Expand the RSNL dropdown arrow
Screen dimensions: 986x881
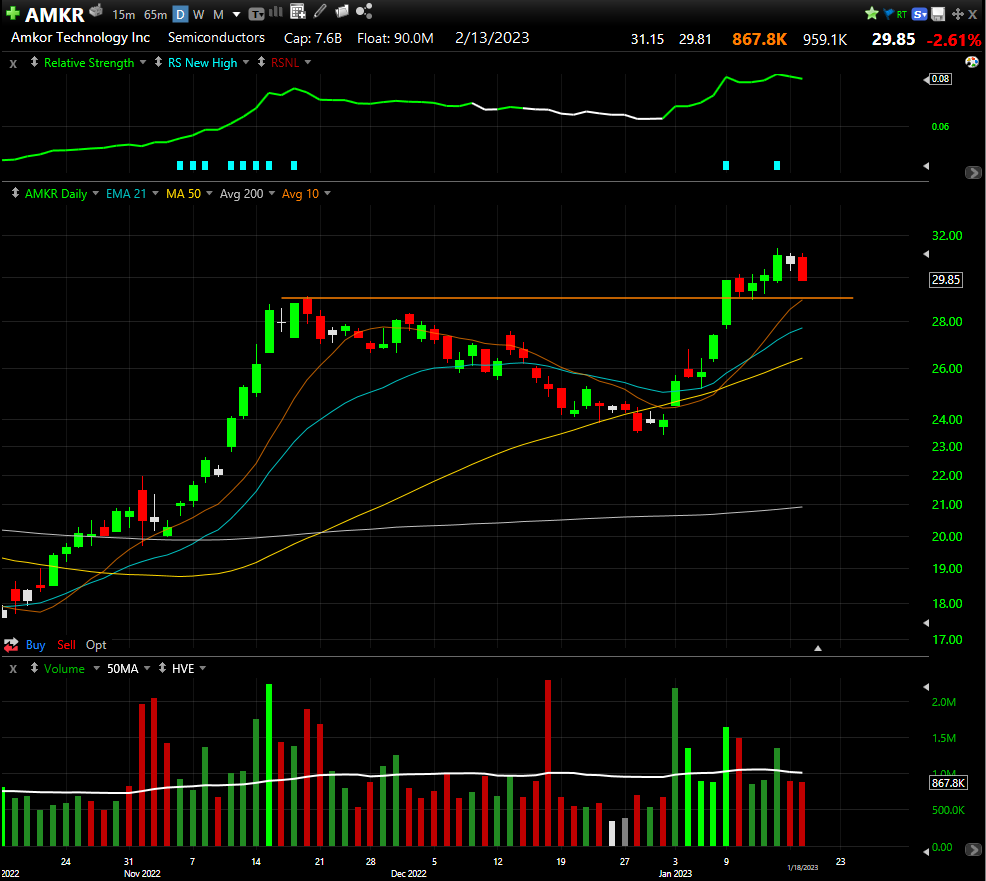tap(307, 62)
